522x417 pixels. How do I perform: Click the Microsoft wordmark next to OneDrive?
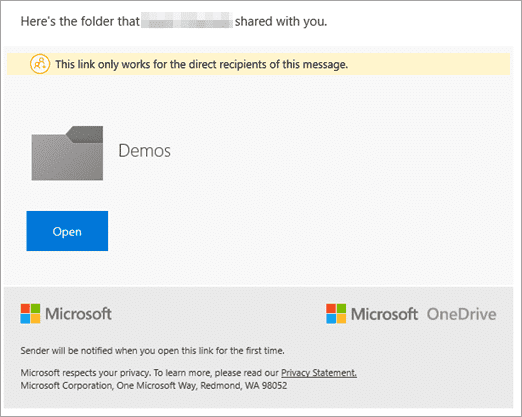coord(384,314)
